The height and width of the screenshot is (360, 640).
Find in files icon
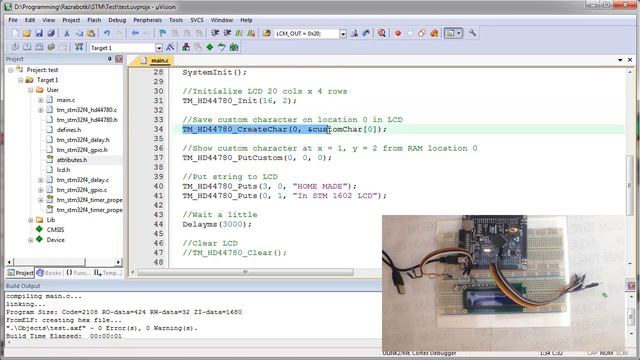click(267, 33)
